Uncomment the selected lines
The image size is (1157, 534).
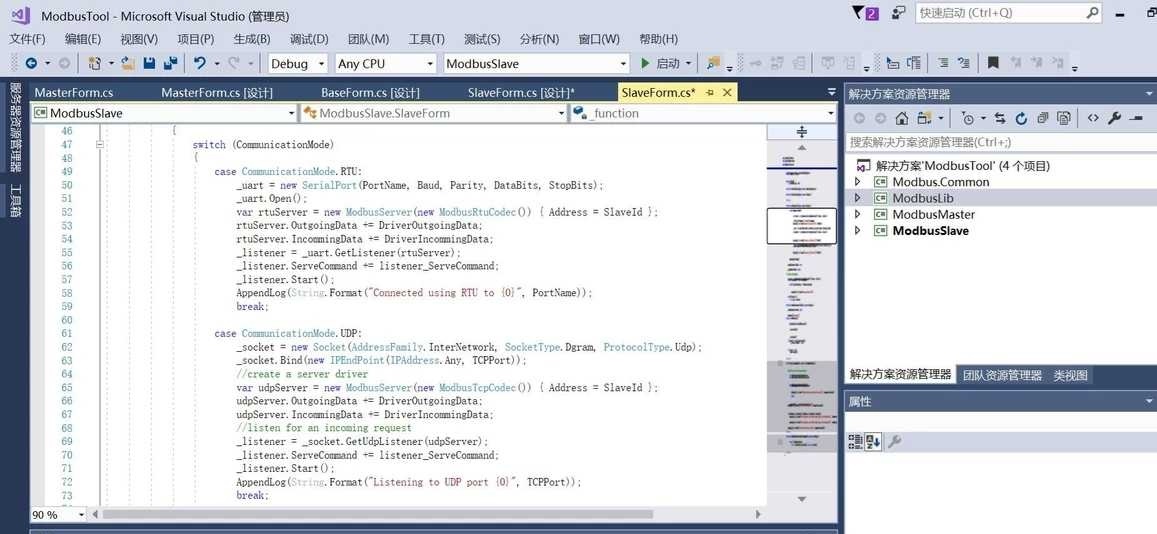click(964, 63)
